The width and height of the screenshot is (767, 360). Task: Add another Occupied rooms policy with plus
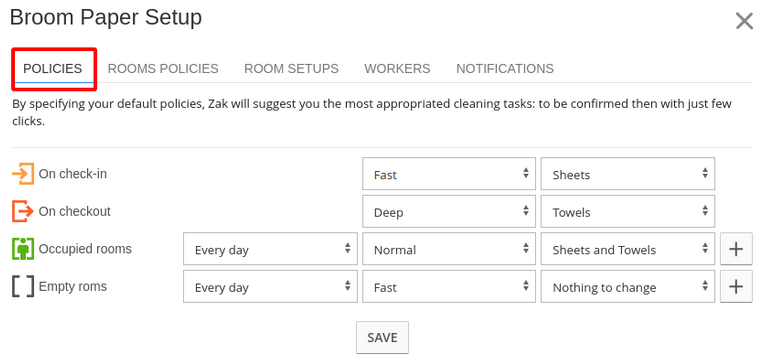point(736,249)
